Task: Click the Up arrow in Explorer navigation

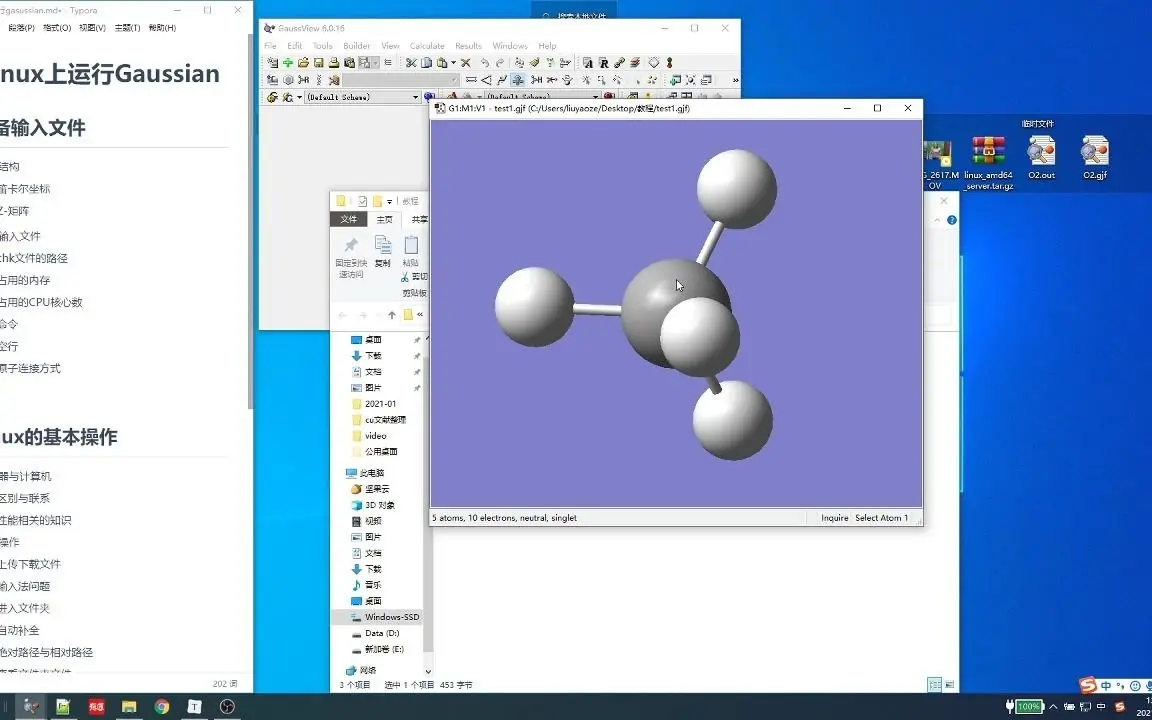Action: tap(392, 315)
